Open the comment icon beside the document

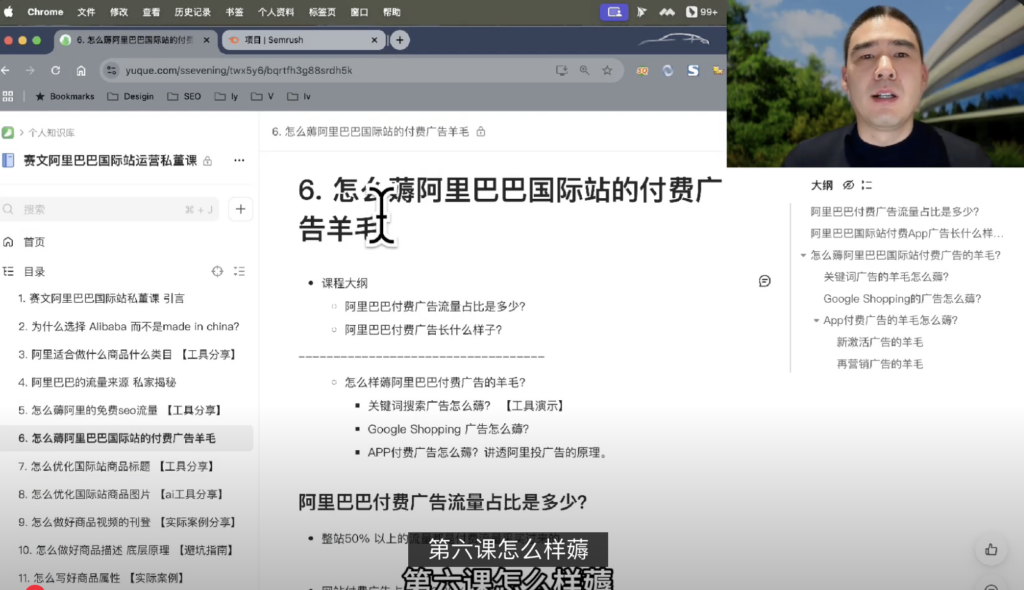tap(765, 281)
